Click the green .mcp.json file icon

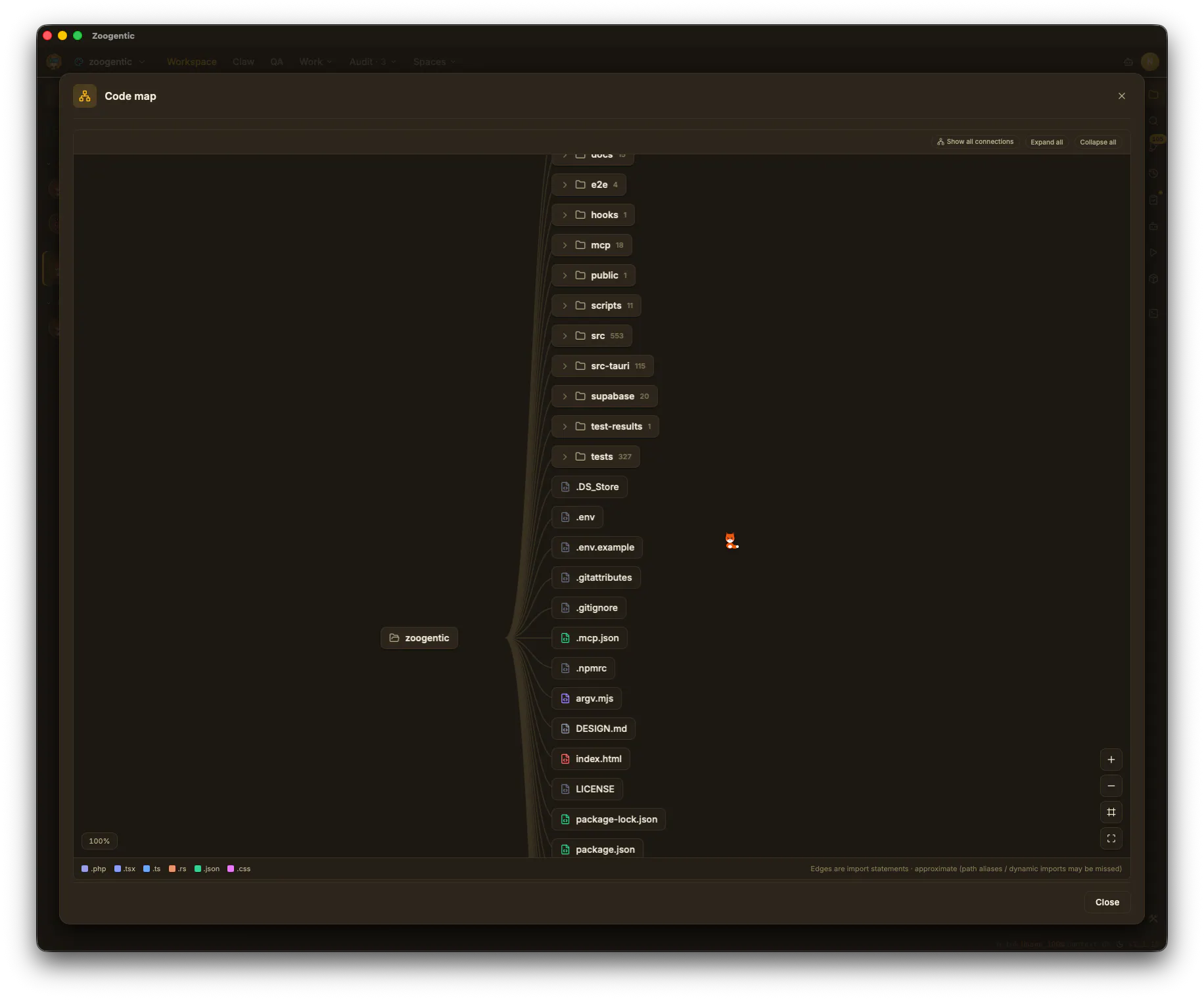point(565,638)
